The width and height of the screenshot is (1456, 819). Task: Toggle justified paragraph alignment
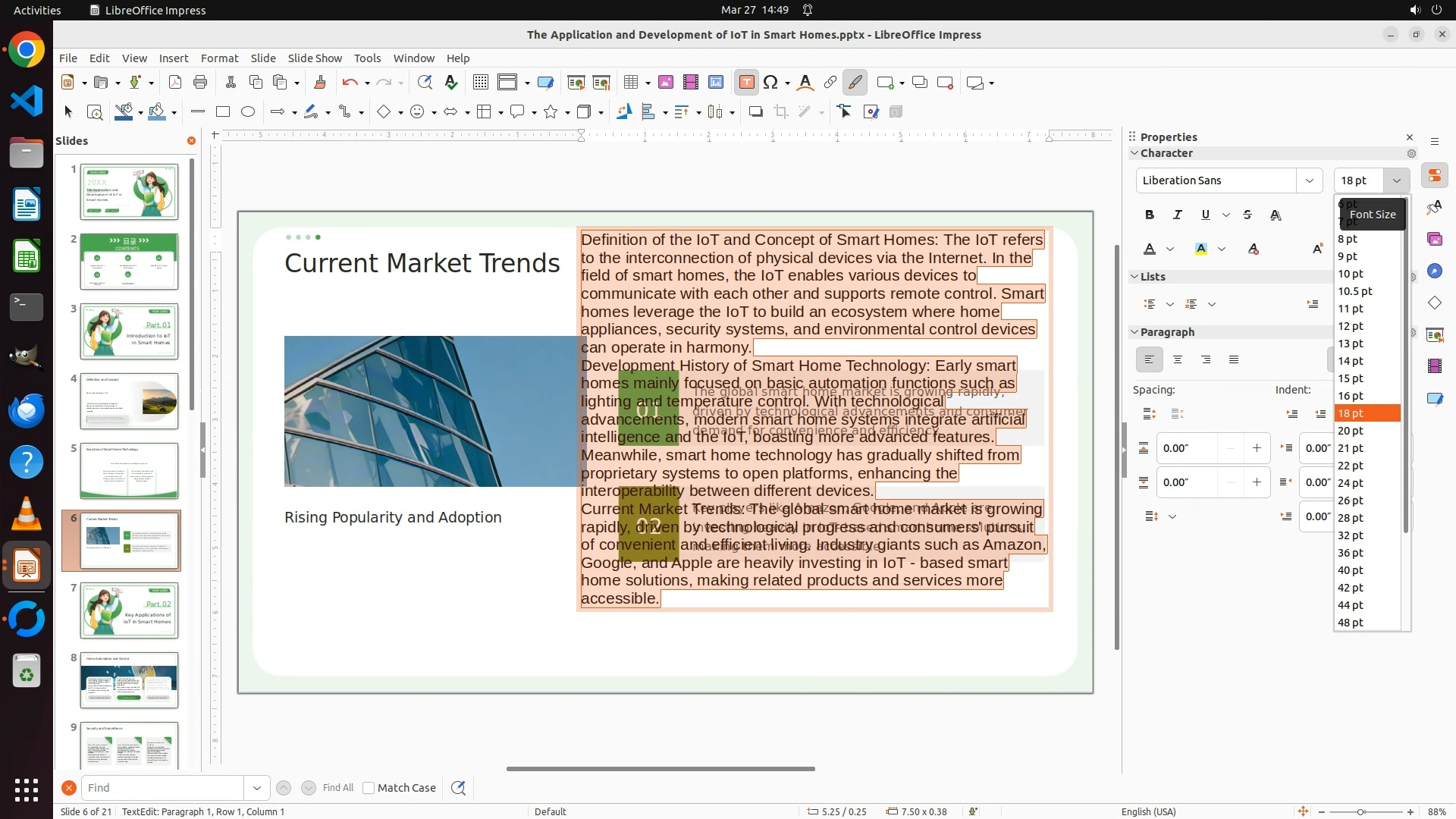click(1234, 360)
